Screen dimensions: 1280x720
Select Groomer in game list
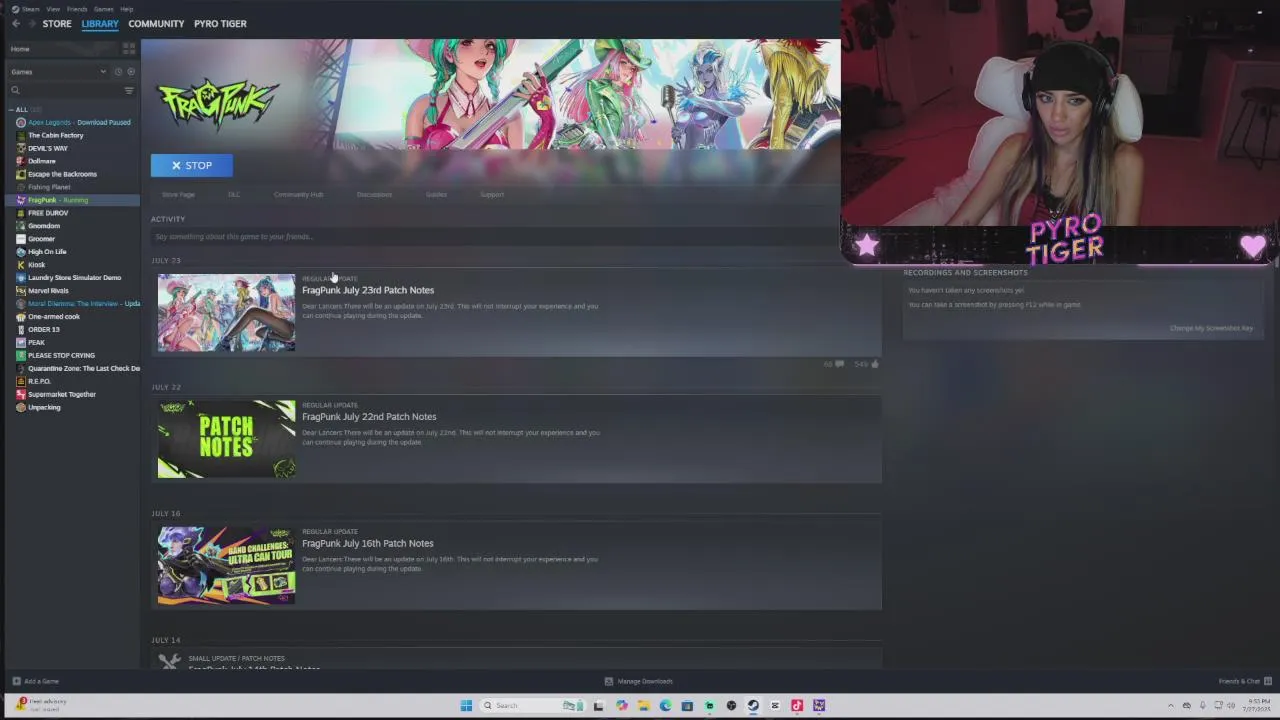[x=41, y=239]
